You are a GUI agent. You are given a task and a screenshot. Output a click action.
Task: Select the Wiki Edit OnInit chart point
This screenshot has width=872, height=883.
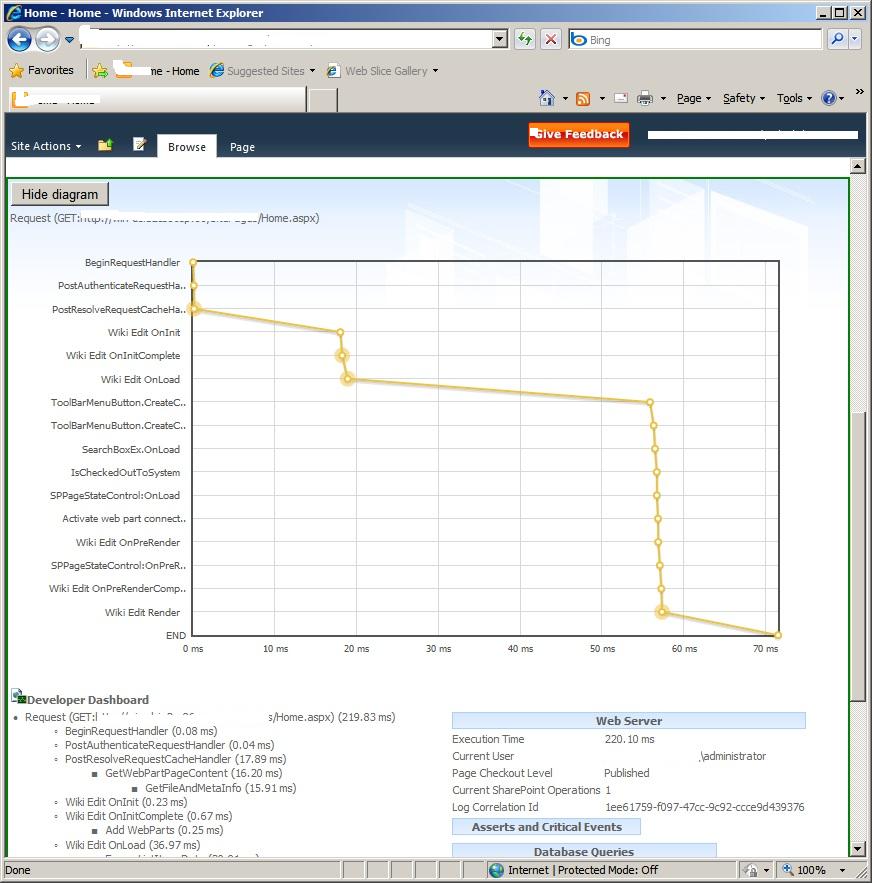tap(340, 332)
